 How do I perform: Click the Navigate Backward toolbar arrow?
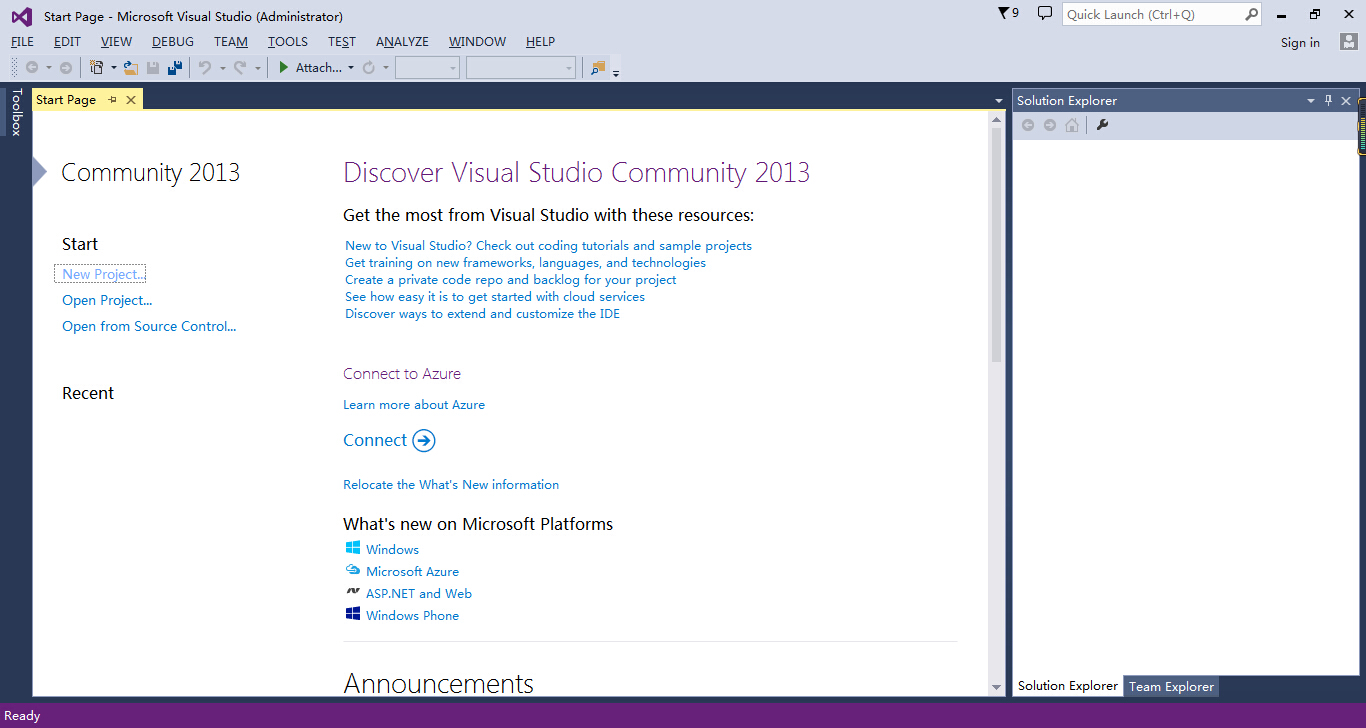(32, 68)
